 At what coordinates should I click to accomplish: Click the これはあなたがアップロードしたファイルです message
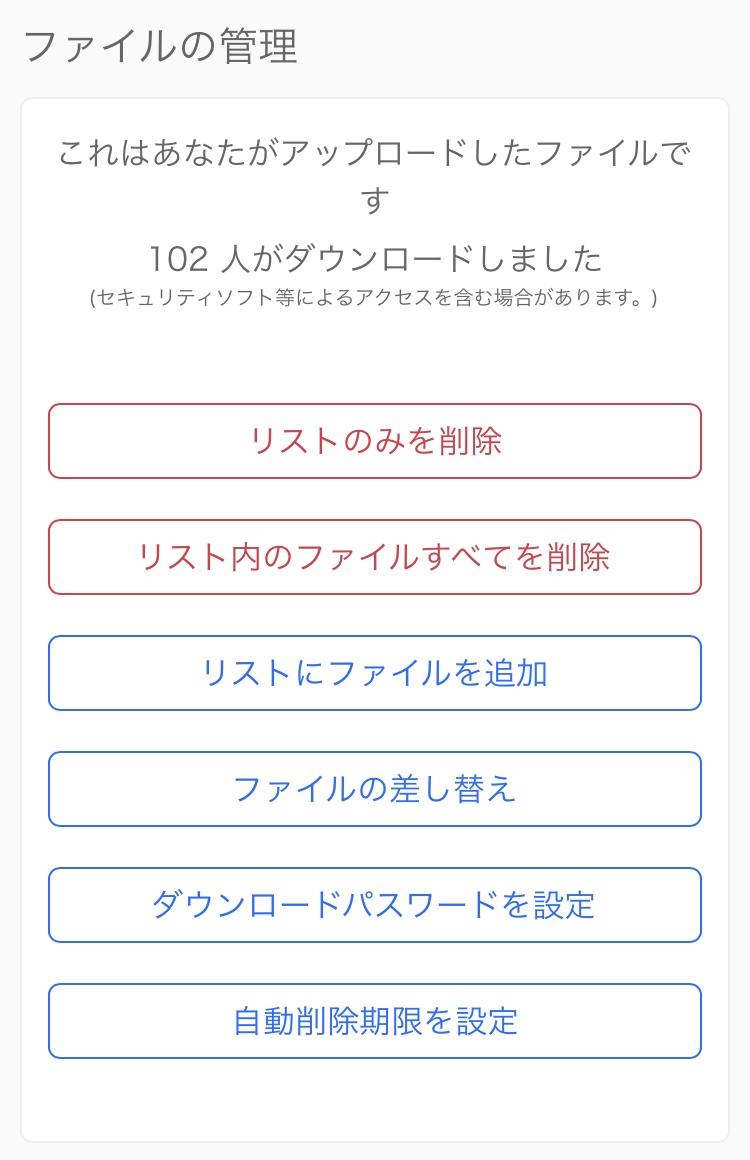[x=375, y=155]
